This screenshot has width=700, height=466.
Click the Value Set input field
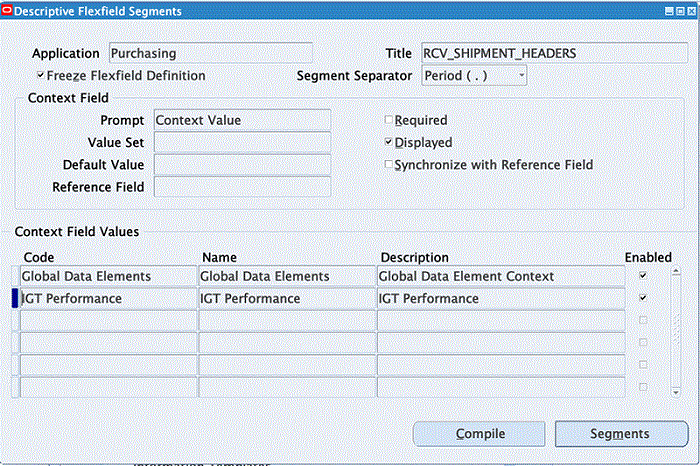point(242,143)
